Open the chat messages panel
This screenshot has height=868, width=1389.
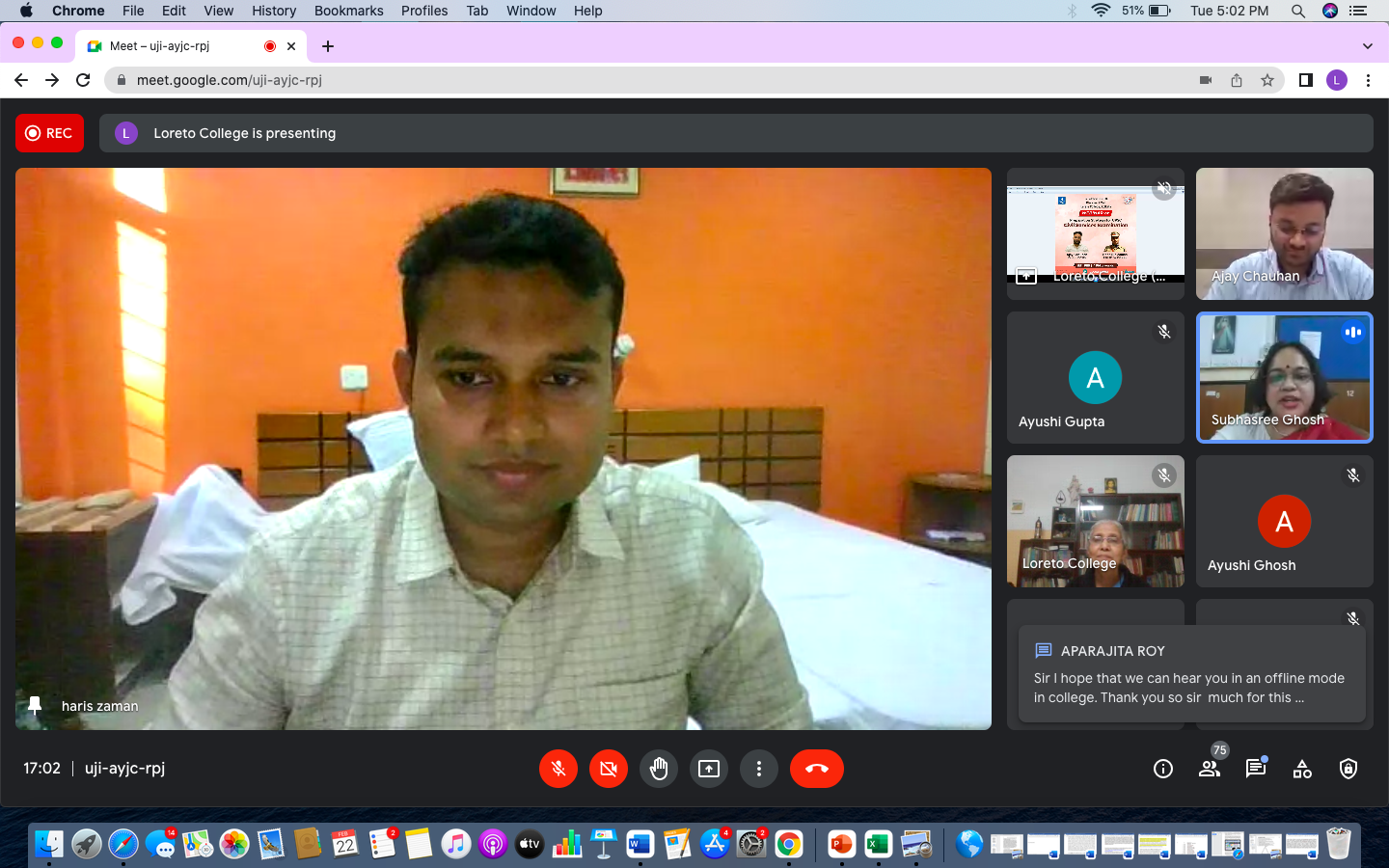pyautogui.click(x=1255, y=769)
